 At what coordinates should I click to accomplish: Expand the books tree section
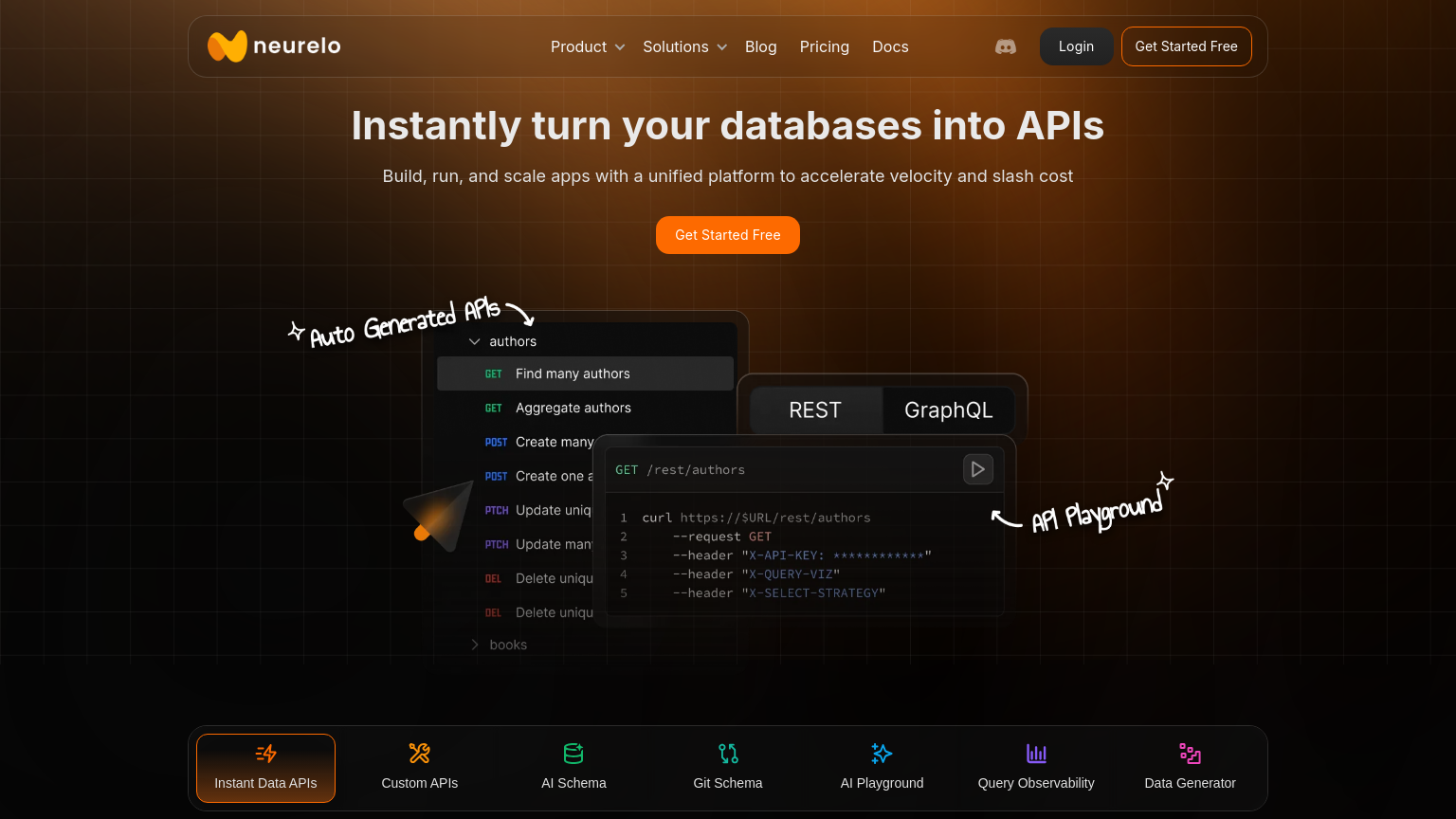(x=475, y=645)
